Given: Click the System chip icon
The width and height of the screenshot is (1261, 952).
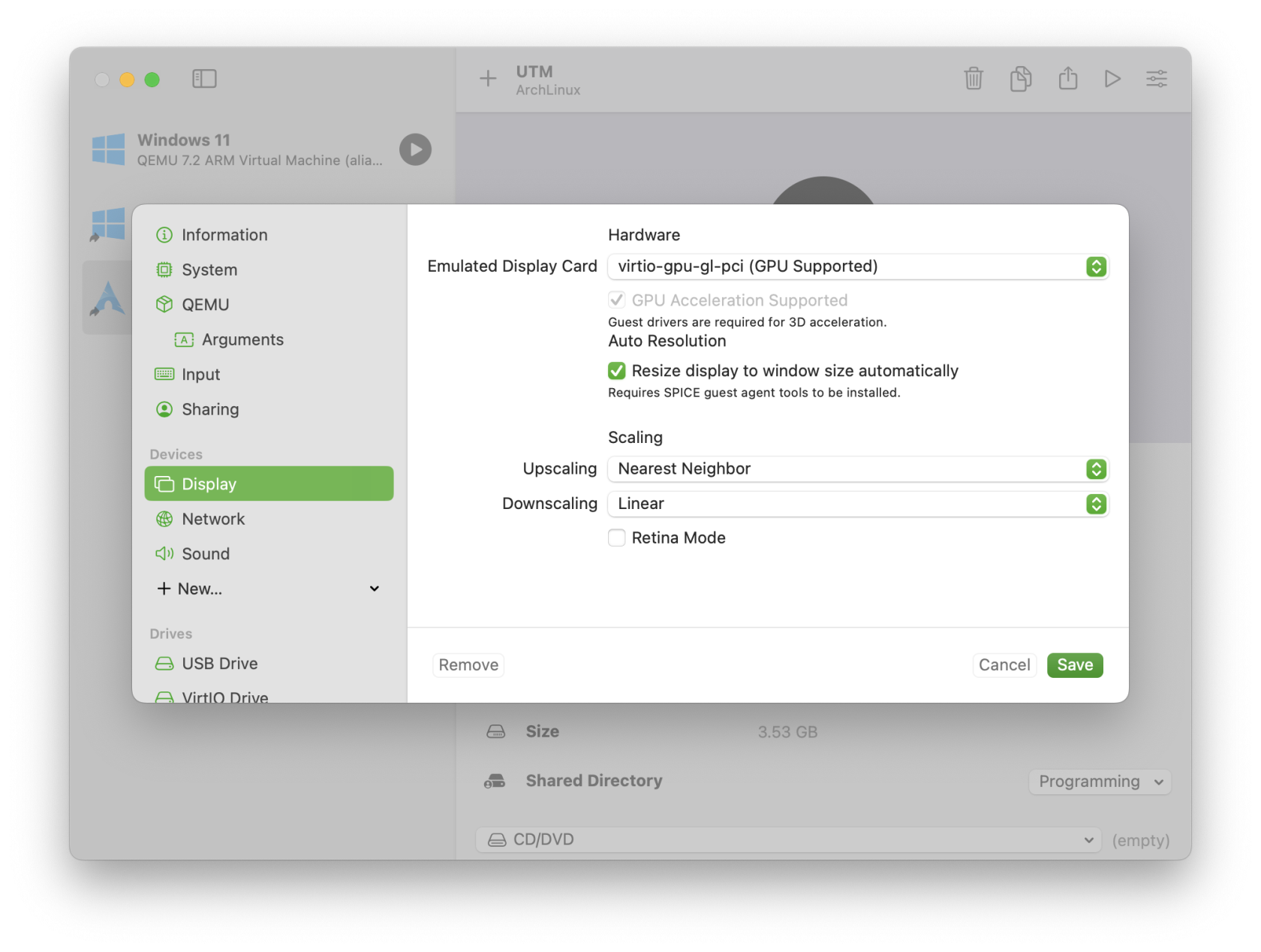Looking at the screenshot, I should tap(164, 270).
